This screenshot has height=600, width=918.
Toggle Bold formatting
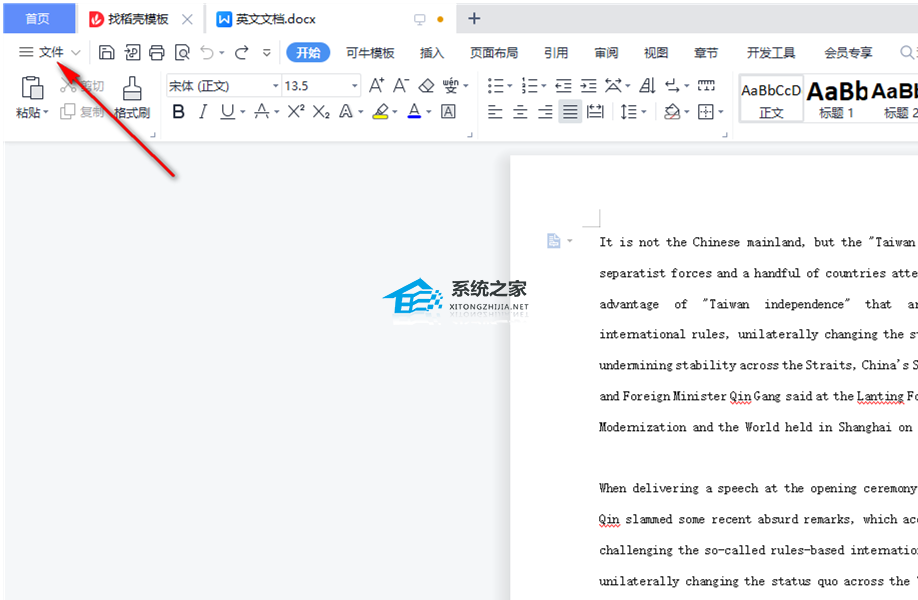coord(179,112)
